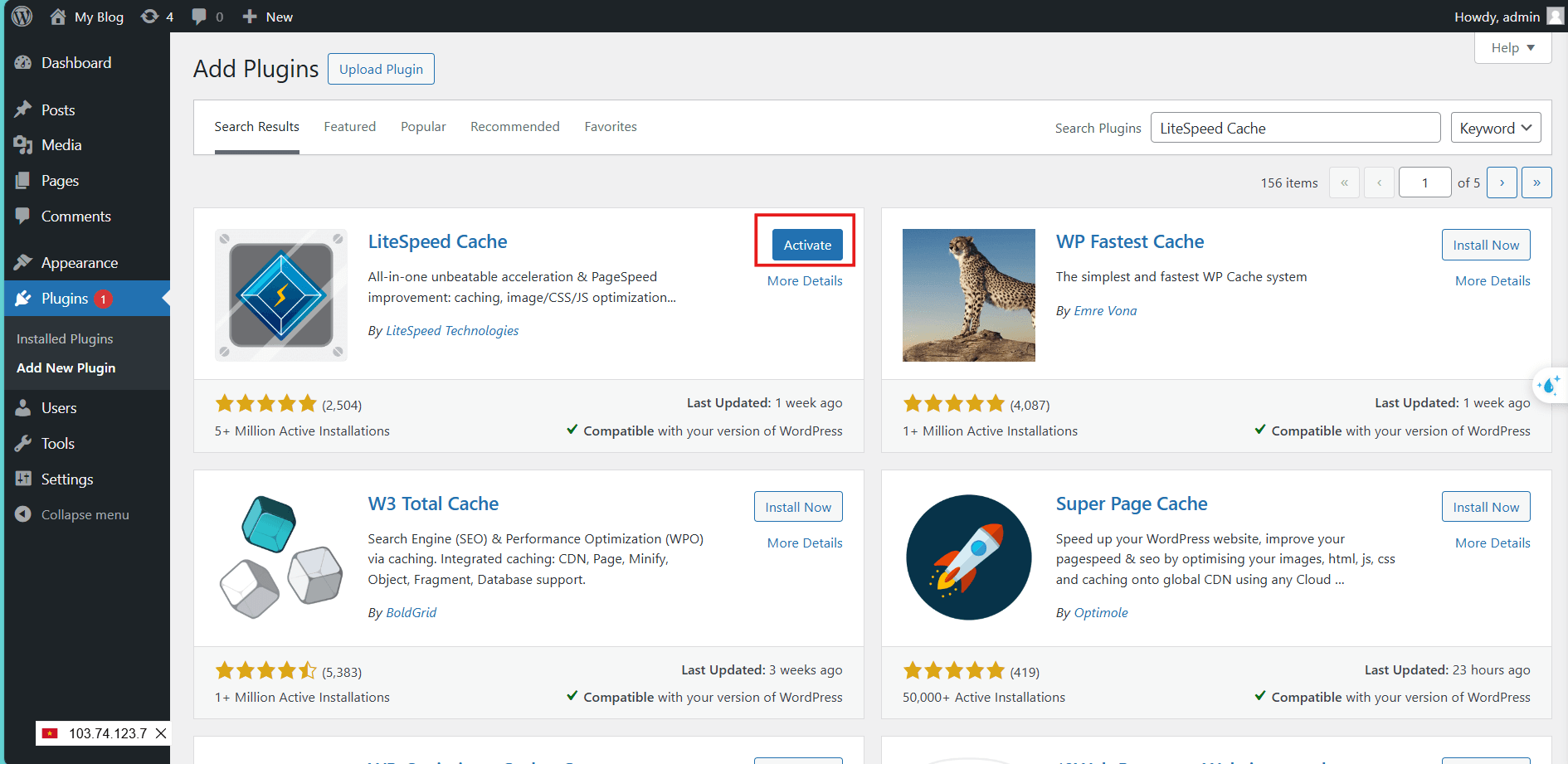Open WP Fastest Cache title link
This screenshot has width=1568, height=764.
coord(1130,241)
